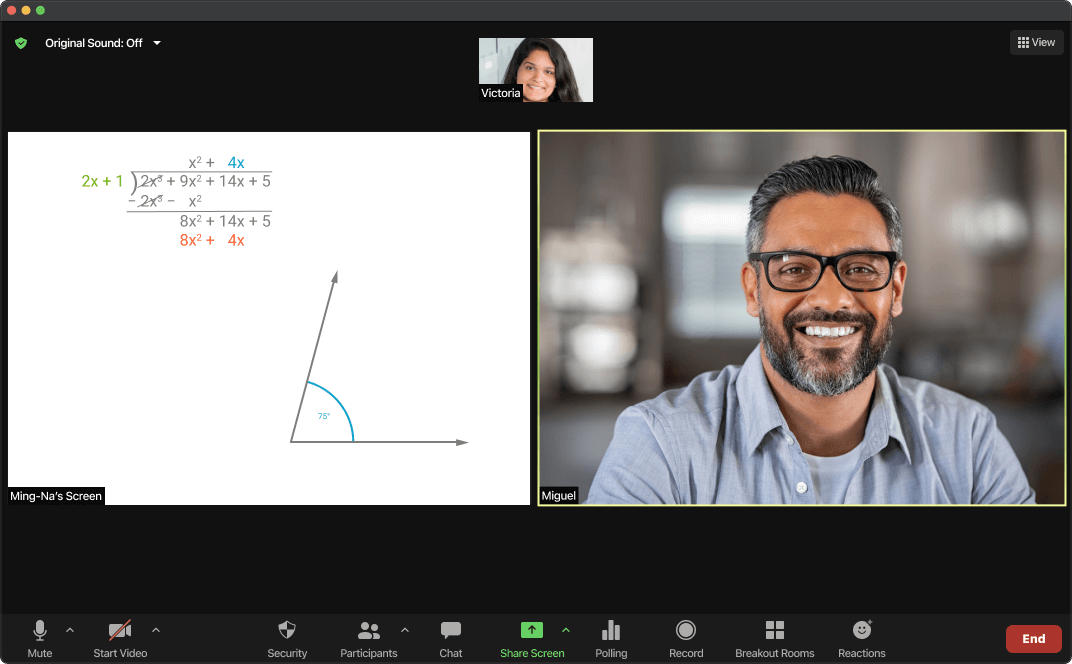Viewport: 1072px width, 664px height.
Task: Open the View layout menu
Action: (1036, 42)
